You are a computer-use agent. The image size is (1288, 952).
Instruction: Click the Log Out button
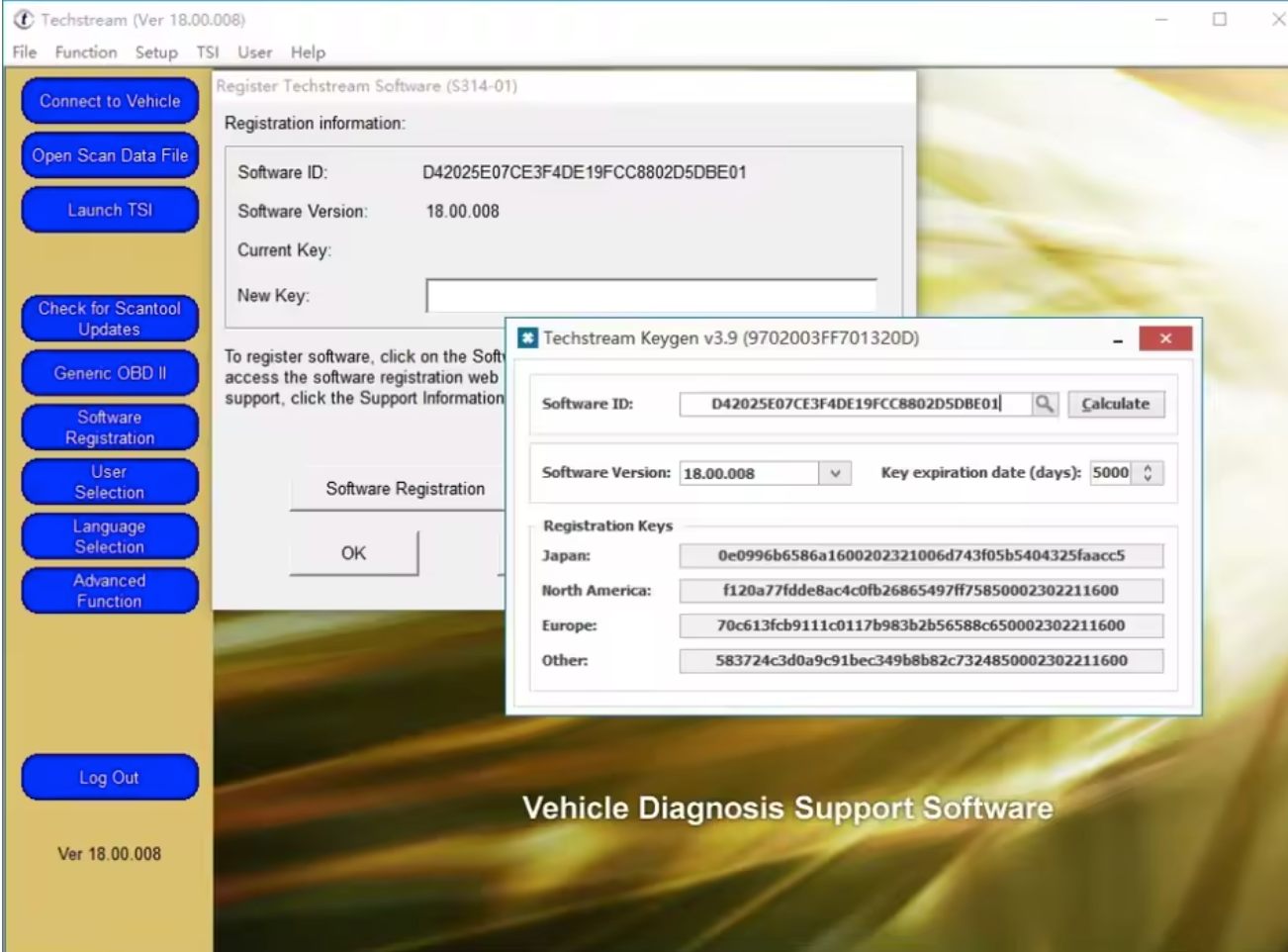coord(110,778)
